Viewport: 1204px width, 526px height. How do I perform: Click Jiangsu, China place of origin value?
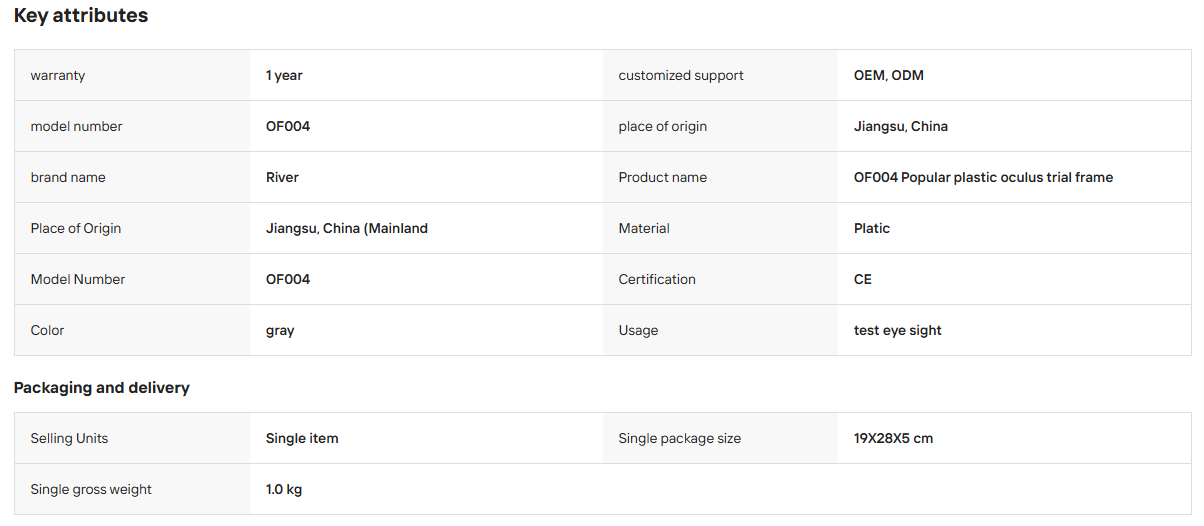pyautogui.click(x=901, y=126)
